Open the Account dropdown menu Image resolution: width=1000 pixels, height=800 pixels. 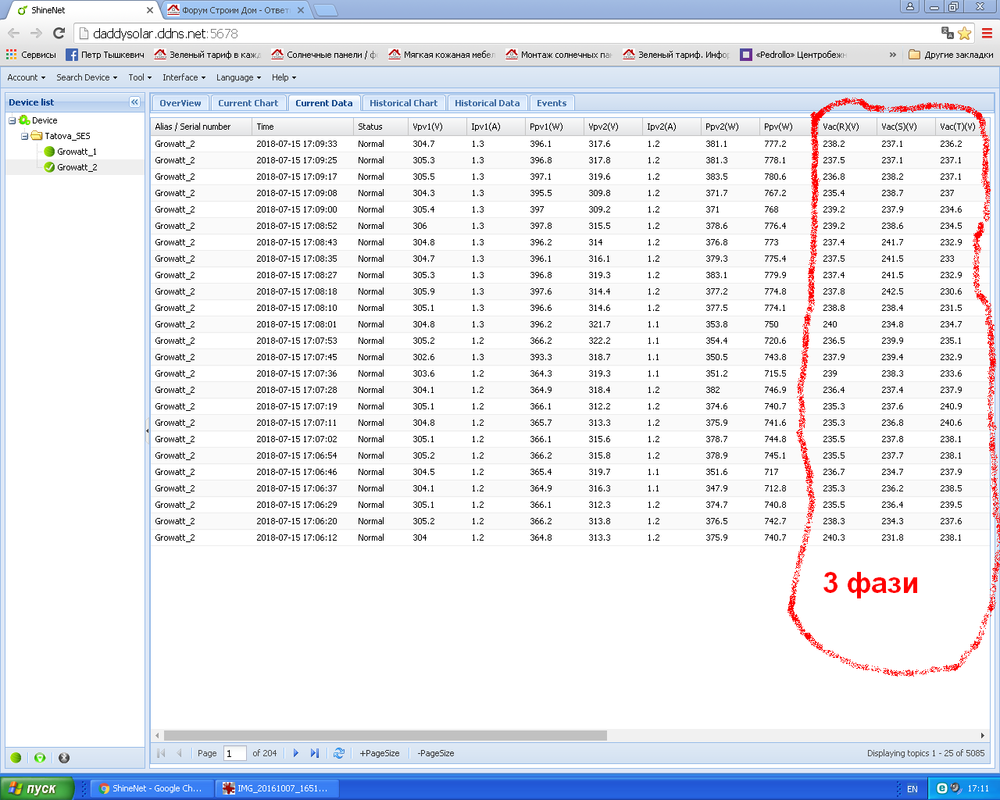[x=26, y=77]
